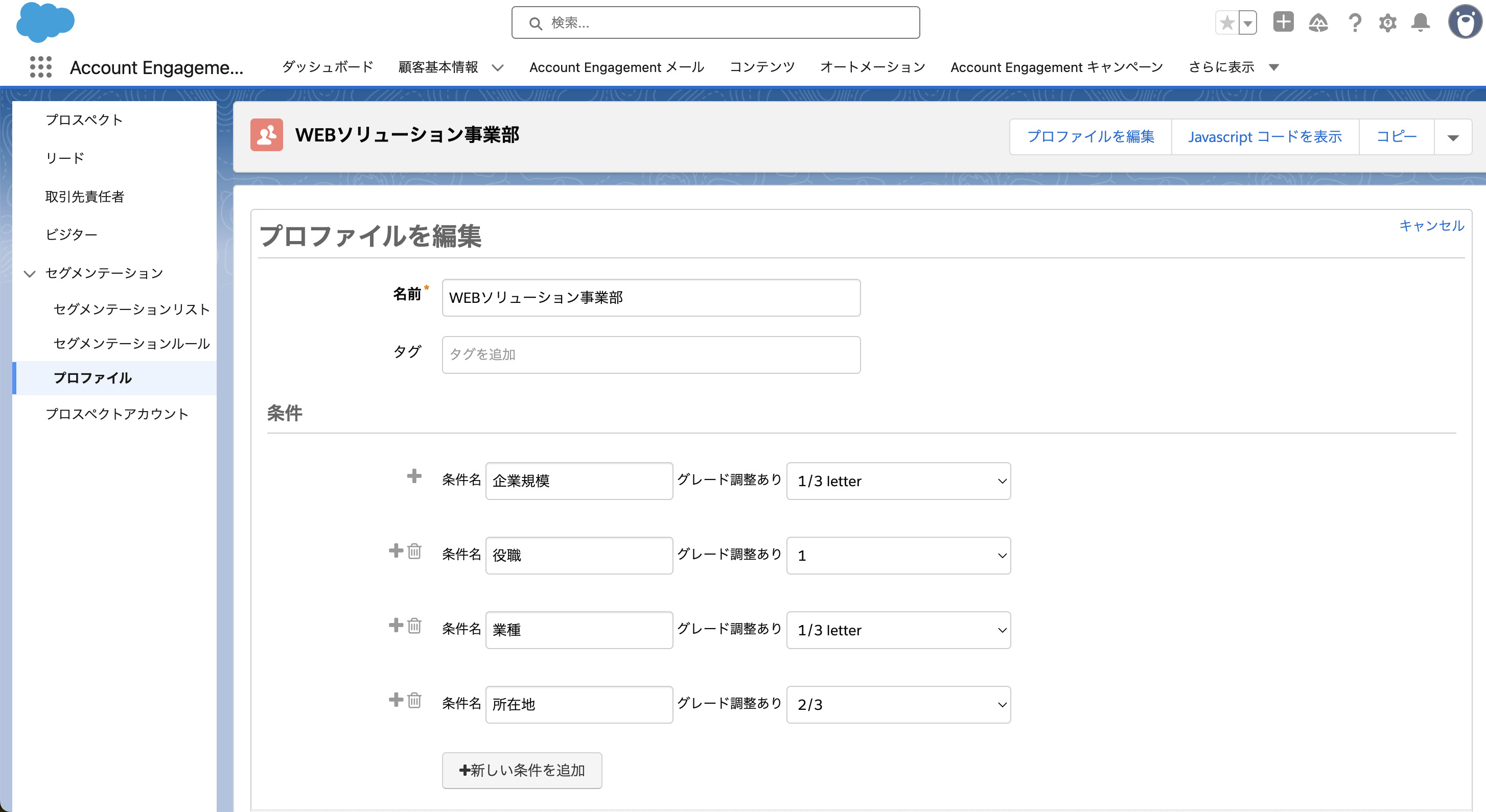Click the 役職 condition name field
Viewport: 1486px width, 812px height.
(579, 555)
